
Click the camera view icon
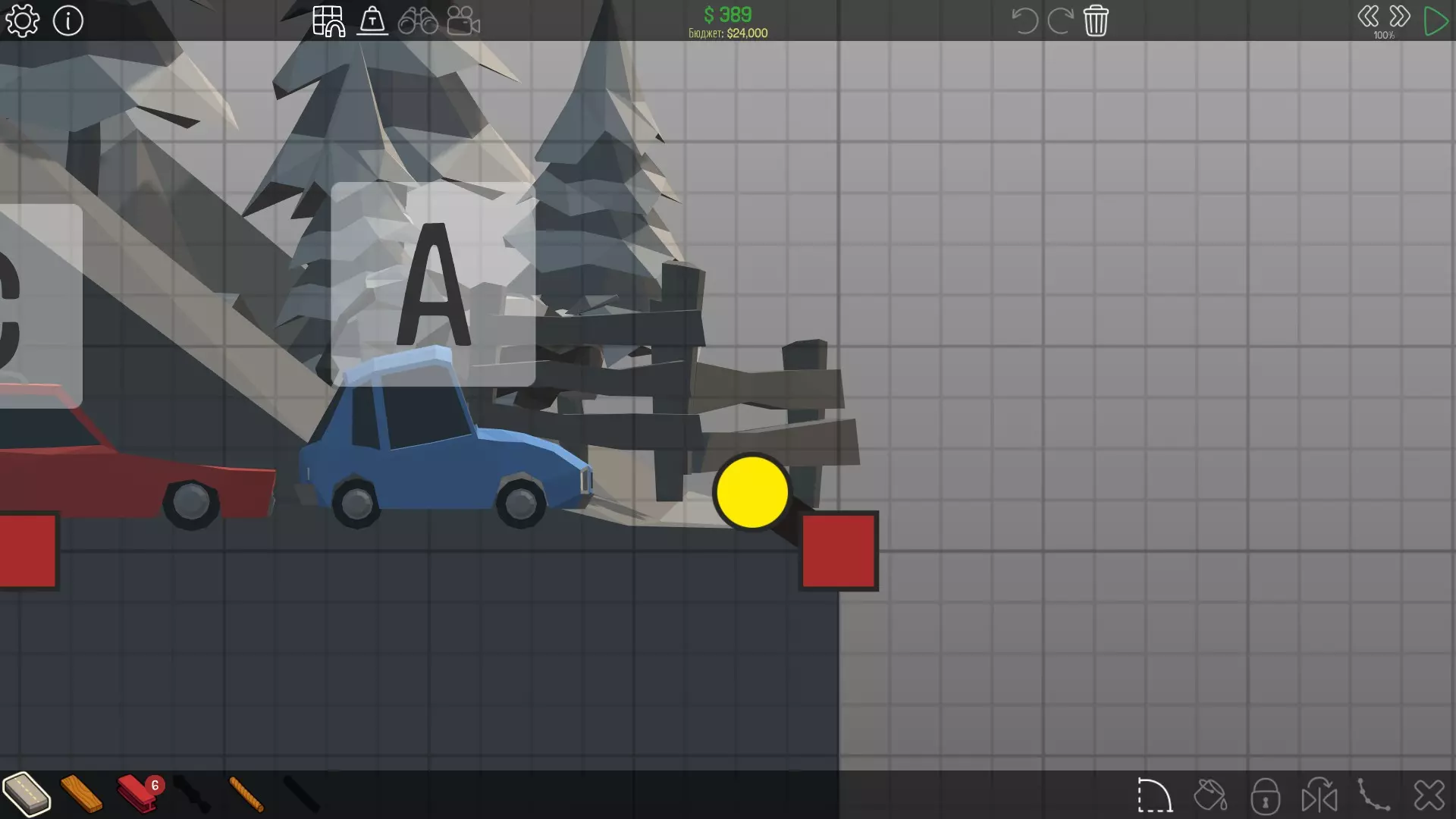click(463, 20)
